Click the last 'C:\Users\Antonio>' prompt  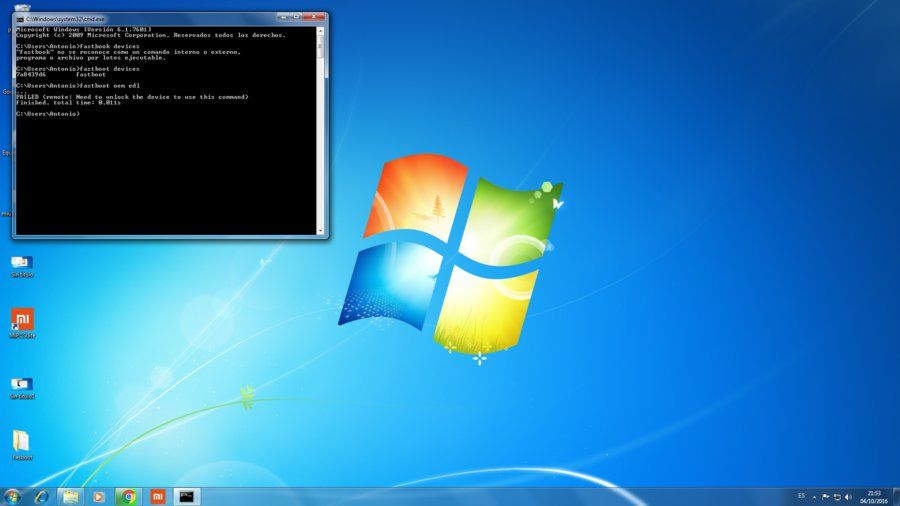pyautogui.click(x=48, y=114)
